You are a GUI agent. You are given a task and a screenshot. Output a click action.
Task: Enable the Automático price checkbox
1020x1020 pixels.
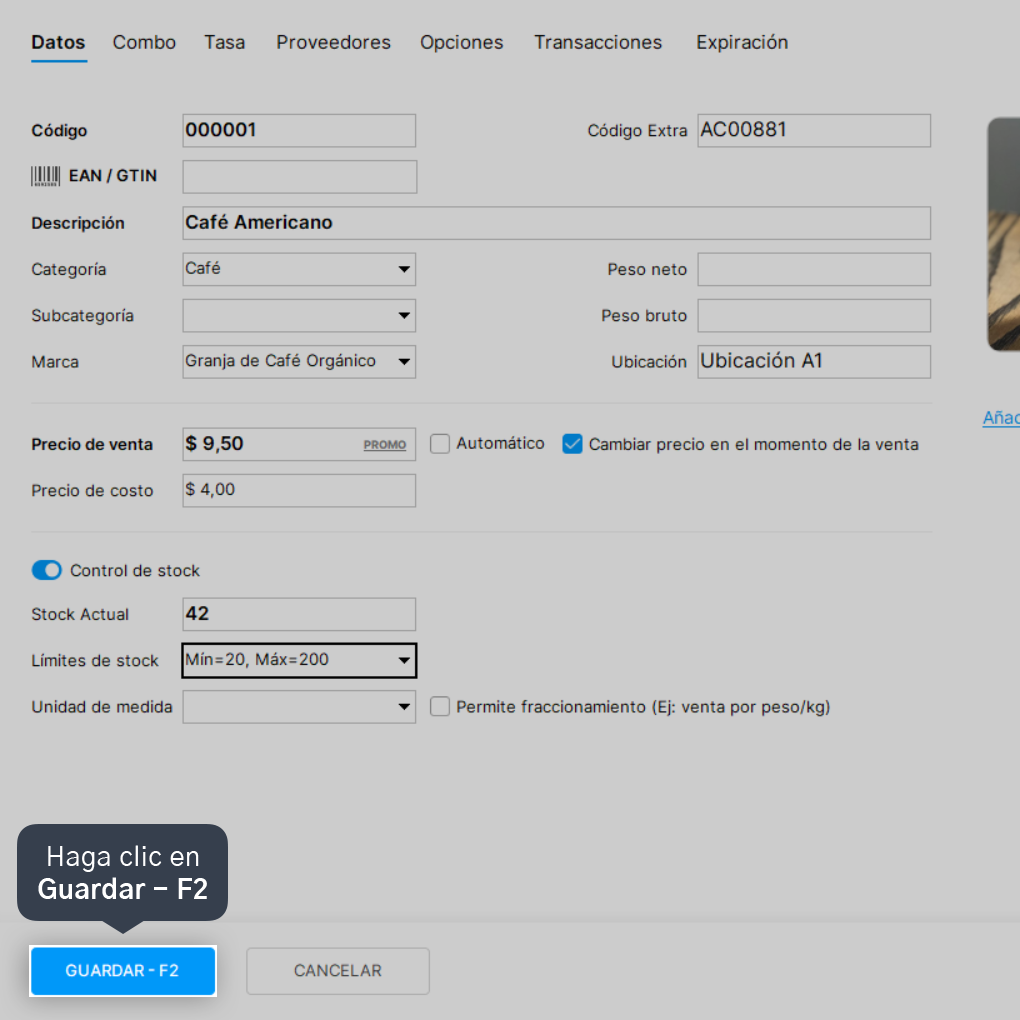[x=440, y=444]
